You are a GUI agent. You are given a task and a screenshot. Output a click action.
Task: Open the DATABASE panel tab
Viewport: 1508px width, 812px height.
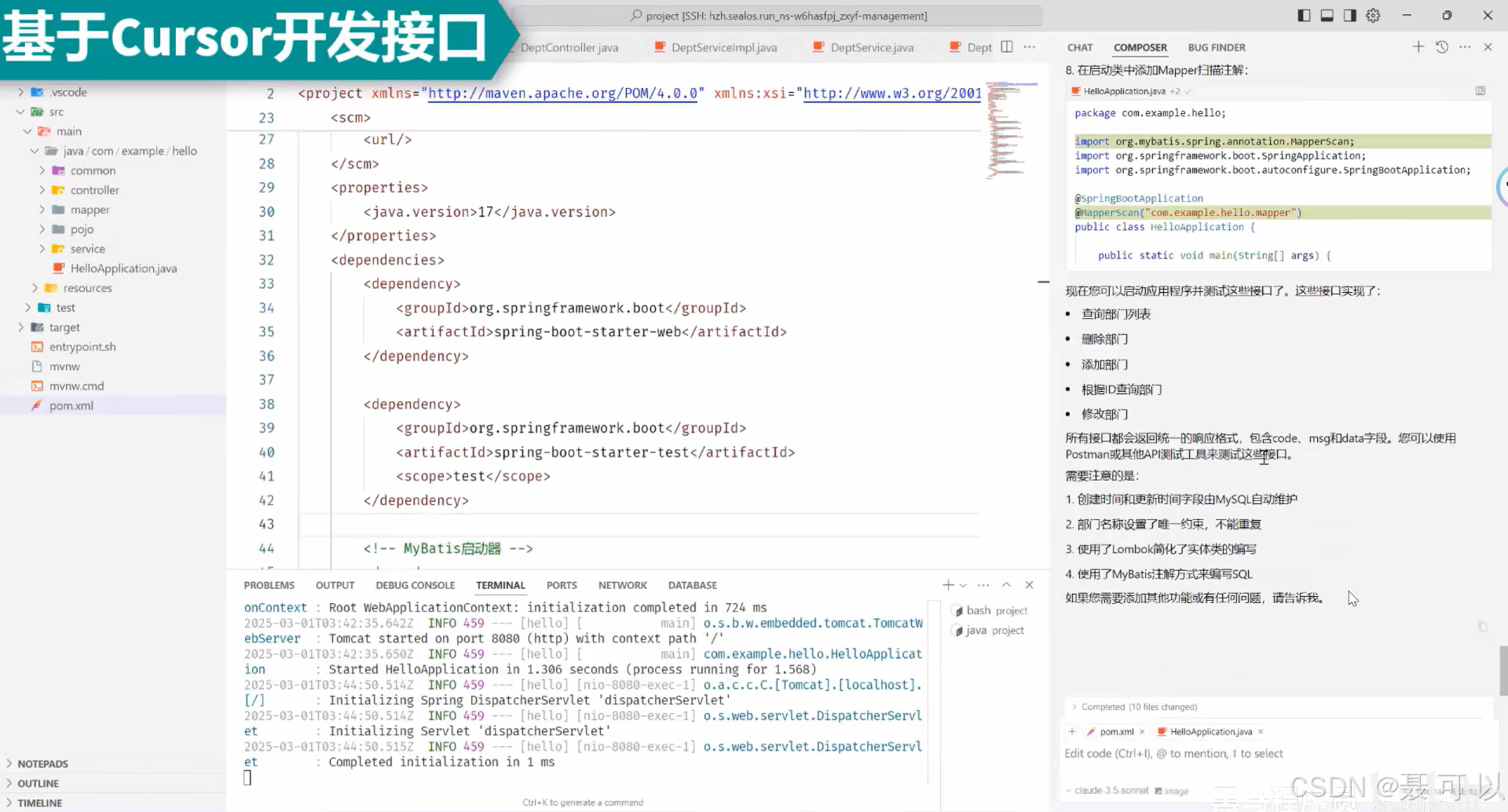(692, 585)
